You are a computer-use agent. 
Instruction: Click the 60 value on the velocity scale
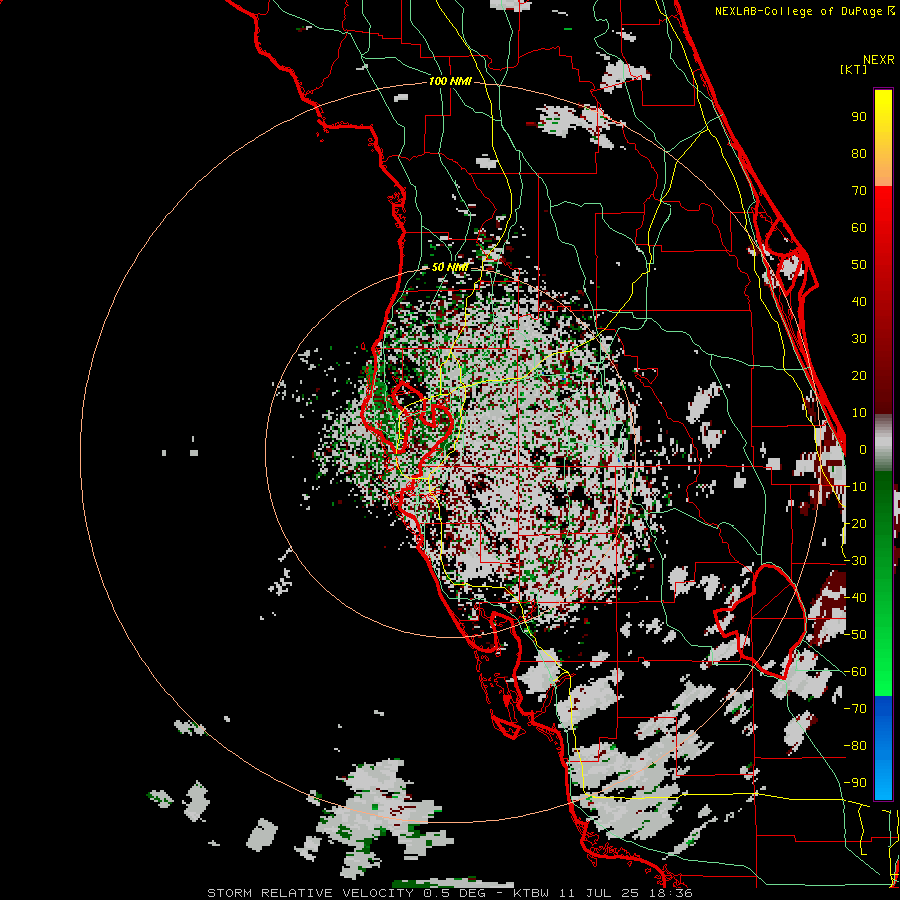point(859,228)
